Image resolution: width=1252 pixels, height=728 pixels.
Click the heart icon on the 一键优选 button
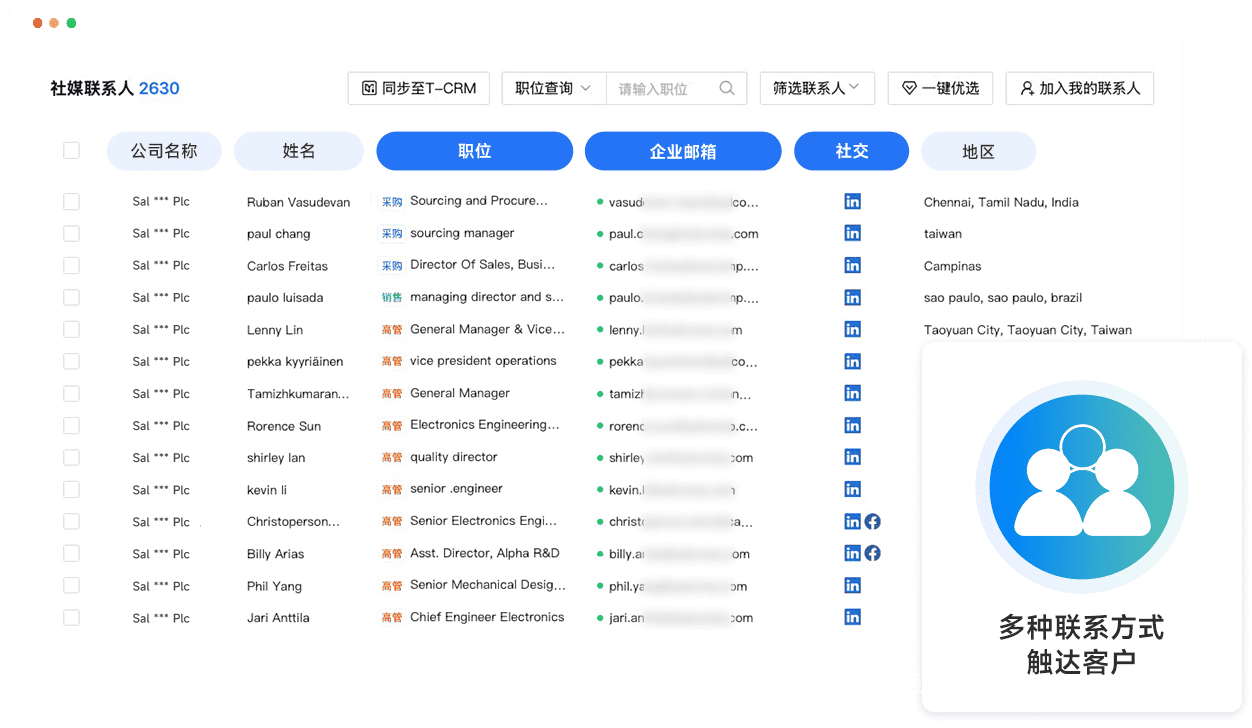point(910,88)
